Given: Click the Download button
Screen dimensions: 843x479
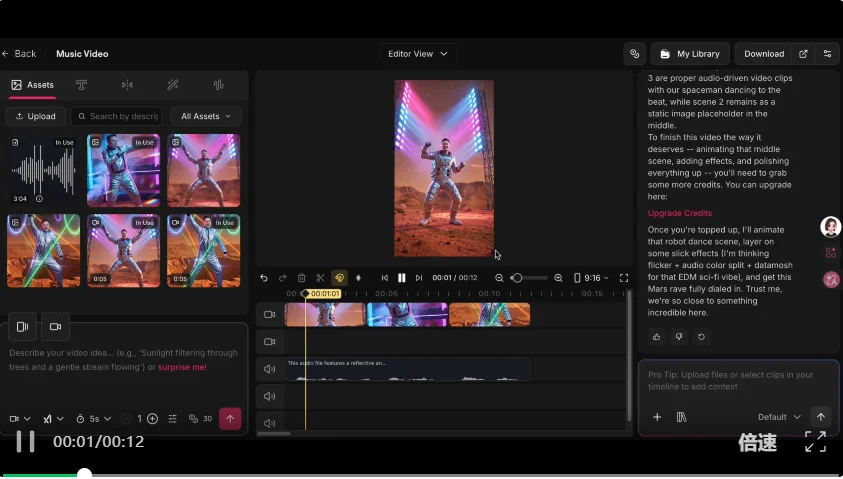Looking at the screenshot, I should click(763, 54).
